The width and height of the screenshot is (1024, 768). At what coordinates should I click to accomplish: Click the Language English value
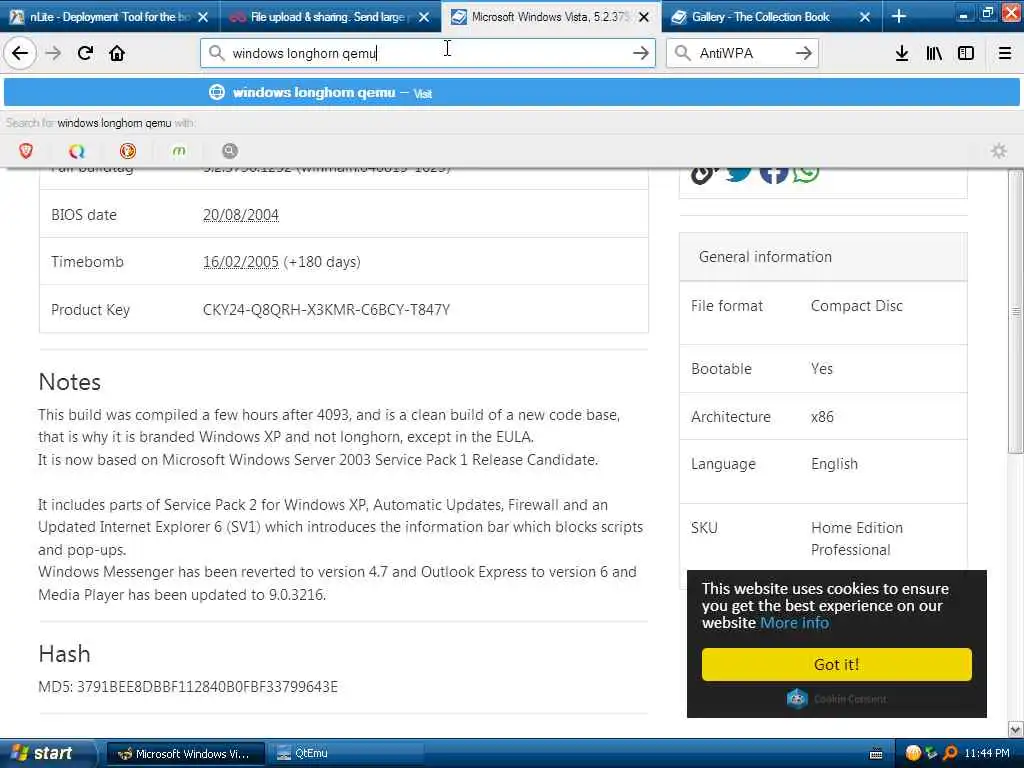(x=835, y=464)
